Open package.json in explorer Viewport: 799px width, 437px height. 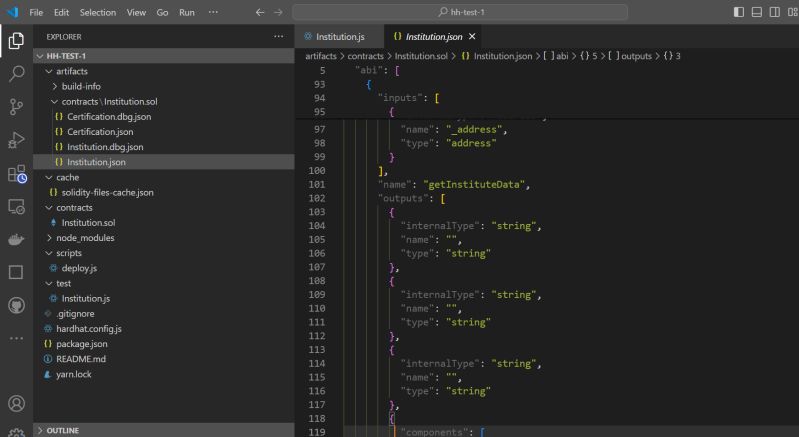point(164,344)
